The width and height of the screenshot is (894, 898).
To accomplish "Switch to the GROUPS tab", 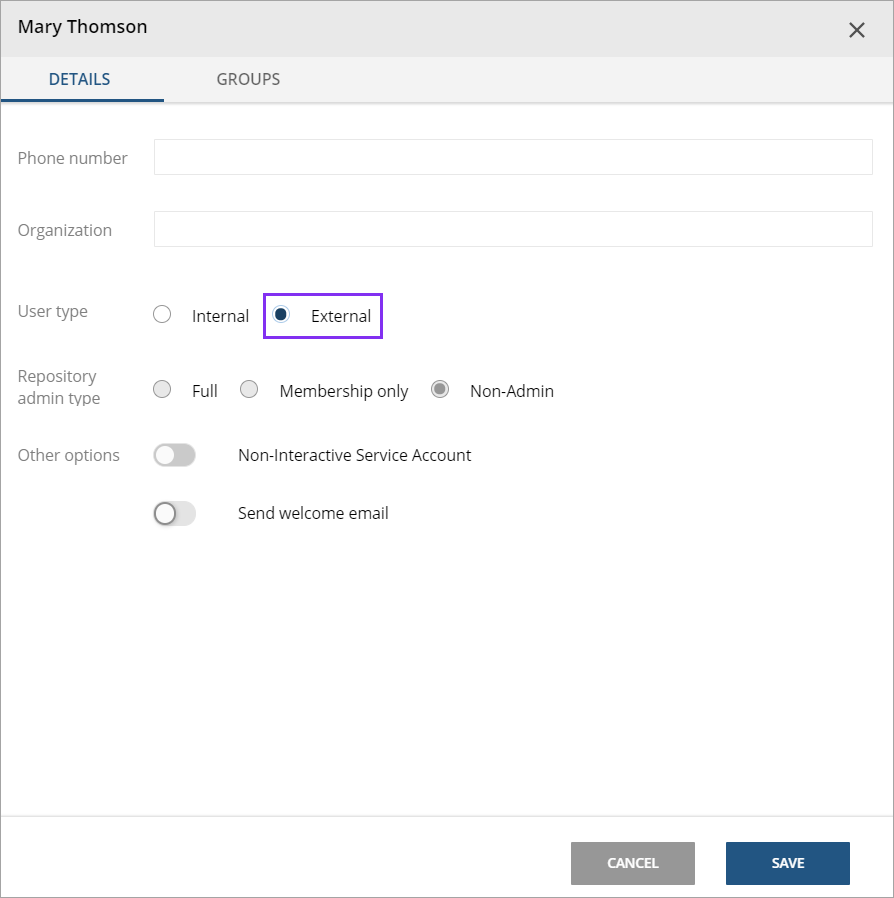I will tap(247, 79).
